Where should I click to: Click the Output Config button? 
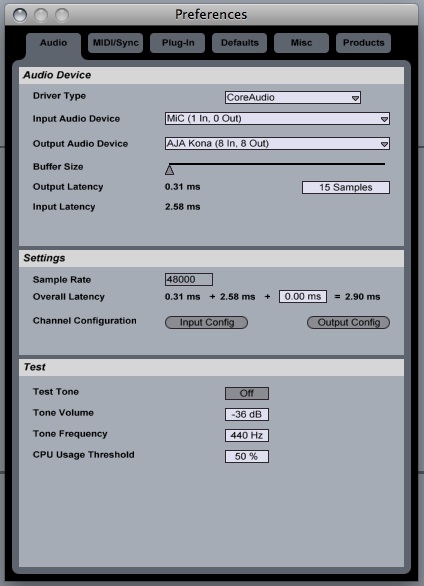(348, 323)
